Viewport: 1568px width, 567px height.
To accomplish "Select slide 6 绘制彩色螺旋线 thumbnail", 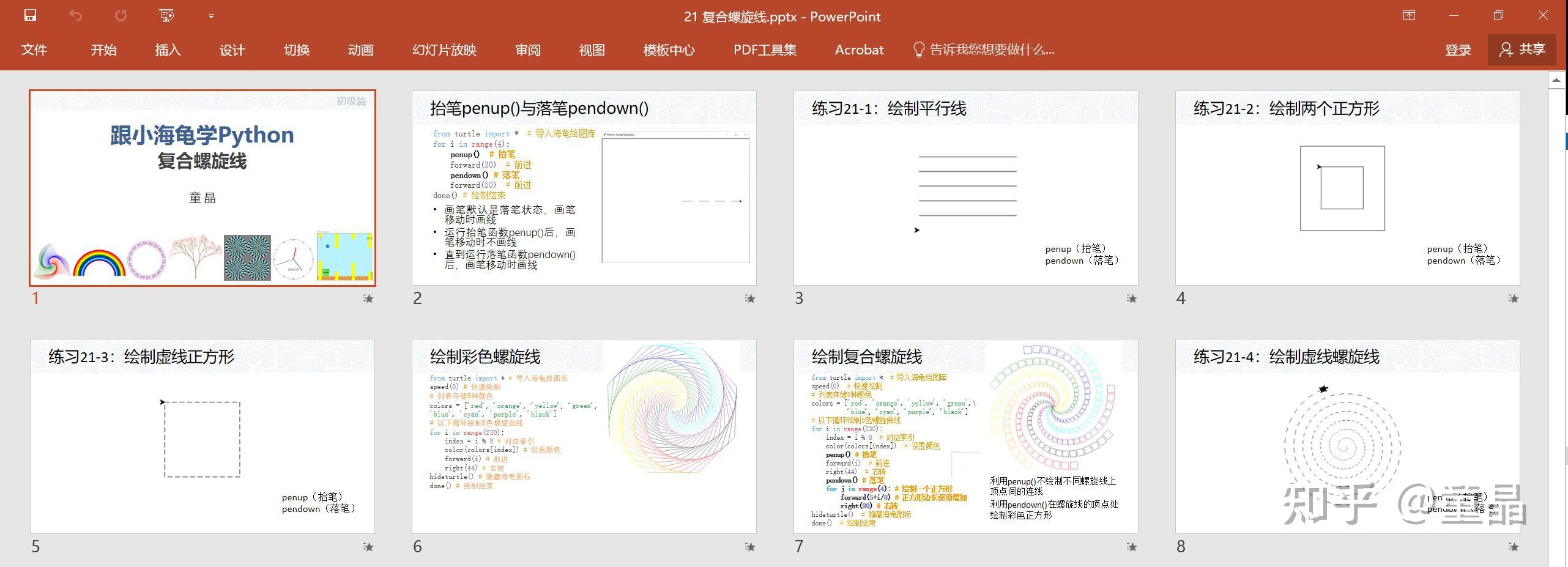I will click(584, 436).
